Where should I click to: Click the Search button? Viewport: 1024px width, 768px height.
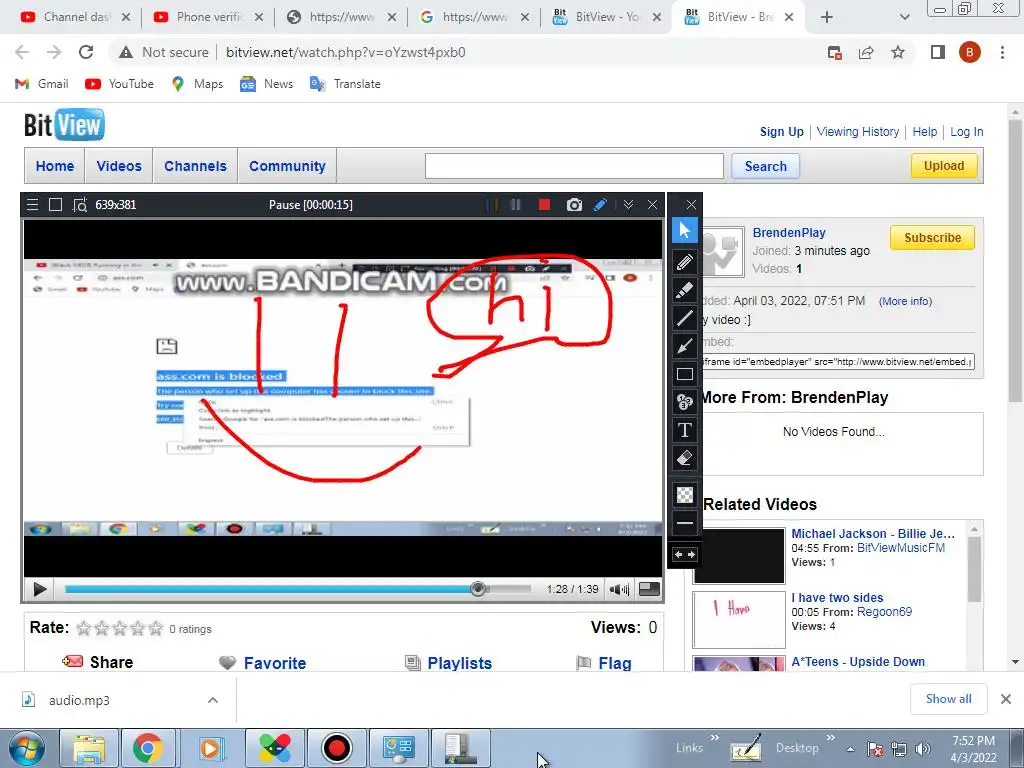[765, 166]
